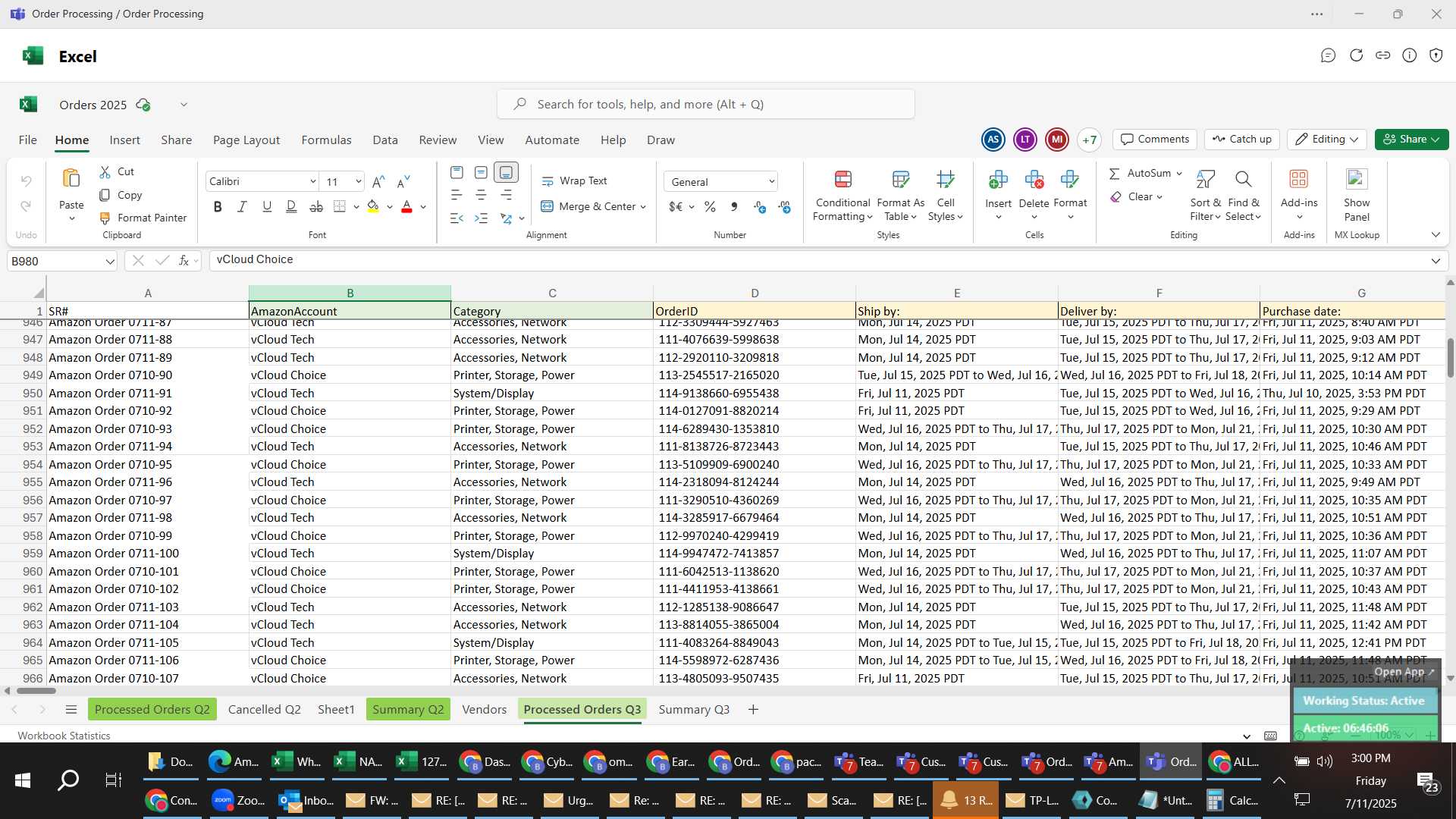
Task: Click the copy link icon in header
Action: coord(1382,55)
